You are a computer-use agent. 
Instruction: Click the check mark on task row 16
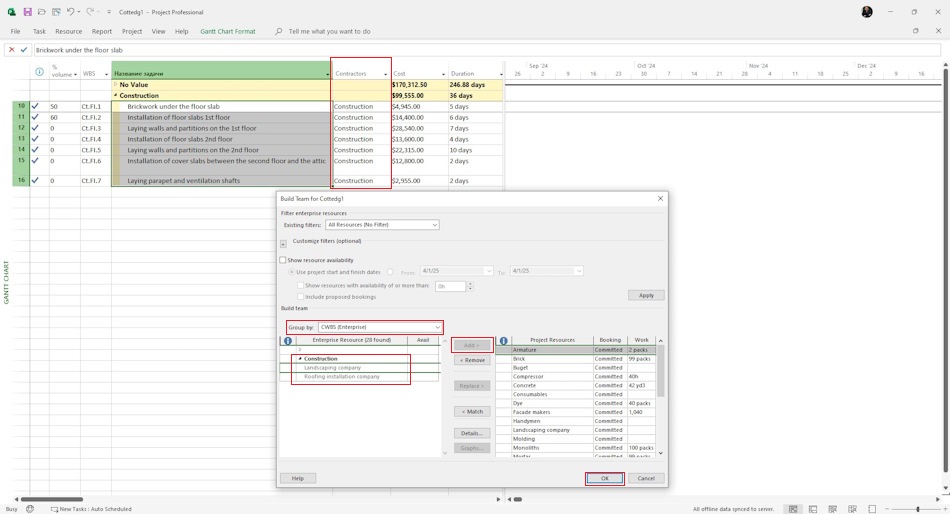[x=35, y=180]
